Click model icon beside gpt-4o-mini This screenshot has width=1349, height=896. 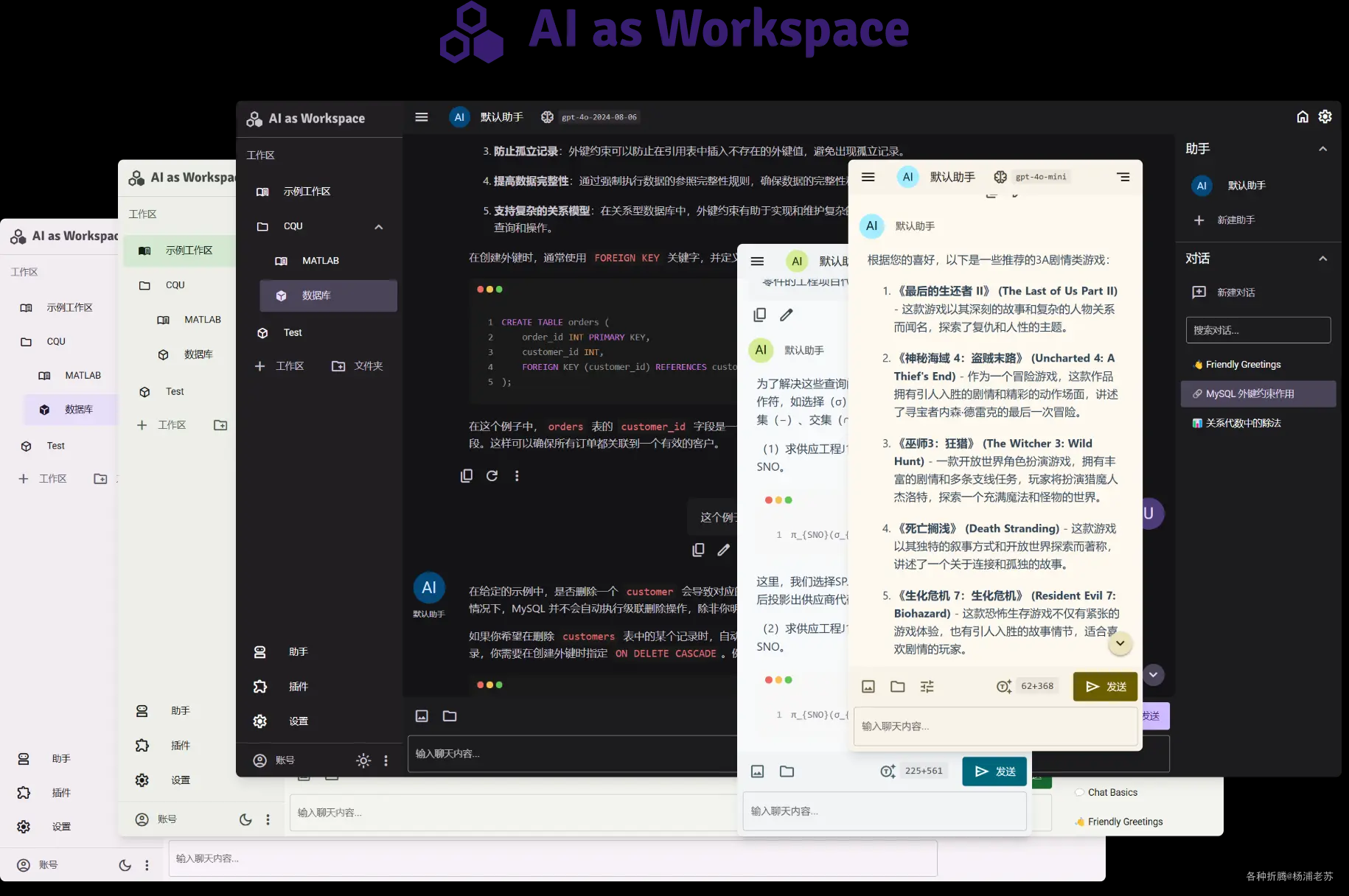point(1000,177)
